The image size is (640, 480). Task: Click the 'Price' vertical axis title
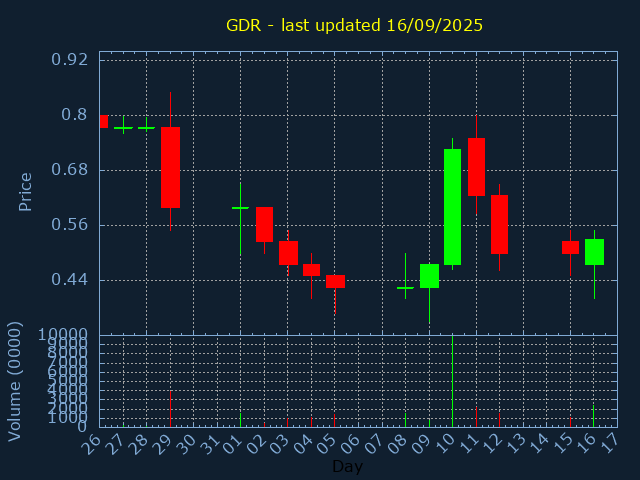coord(25,192)
